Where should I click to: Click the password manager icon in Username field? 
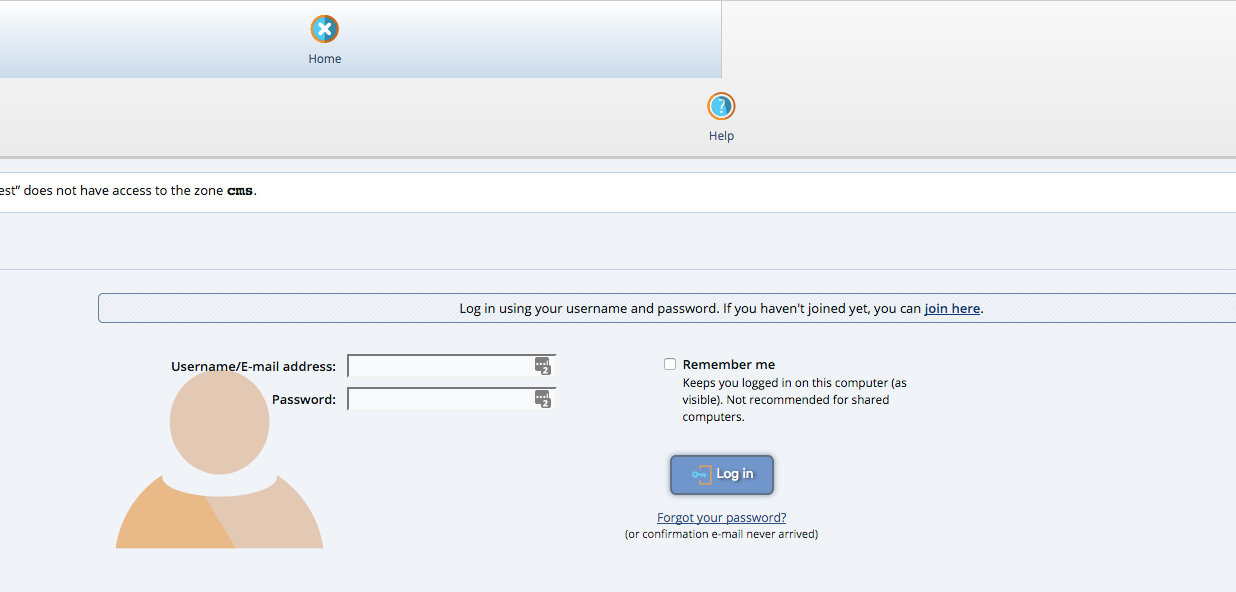click(x=542, y=366)
